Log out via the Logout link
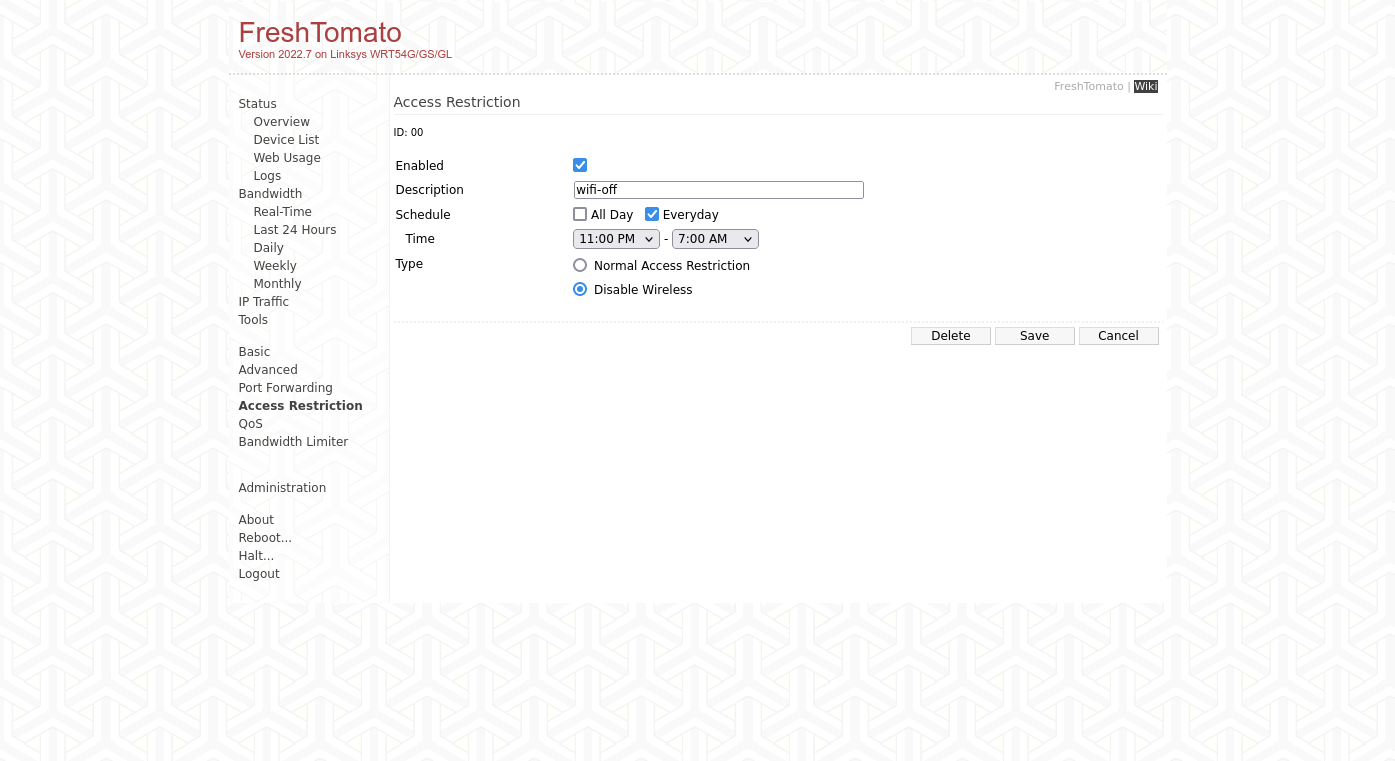Screen dimensions: 1395x761 pyautogui.click(x=259, y=574)
